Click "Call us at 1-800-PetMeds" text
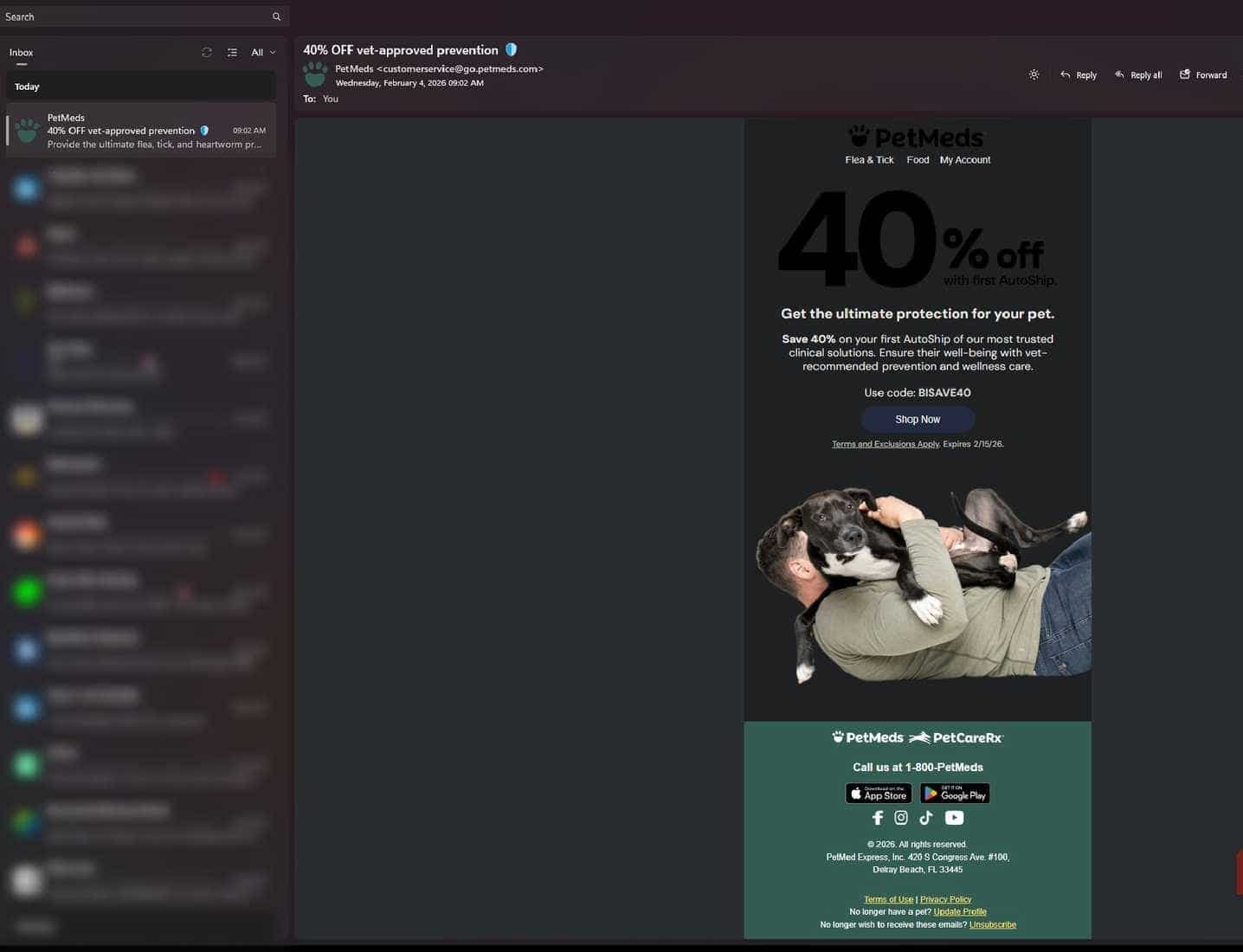 coord(918,768)
